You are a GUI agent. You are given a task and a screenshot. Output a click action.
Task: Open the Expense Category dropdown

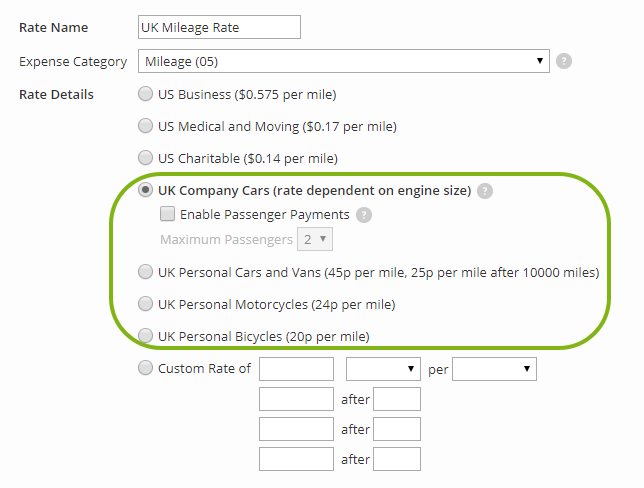[343, 62]
